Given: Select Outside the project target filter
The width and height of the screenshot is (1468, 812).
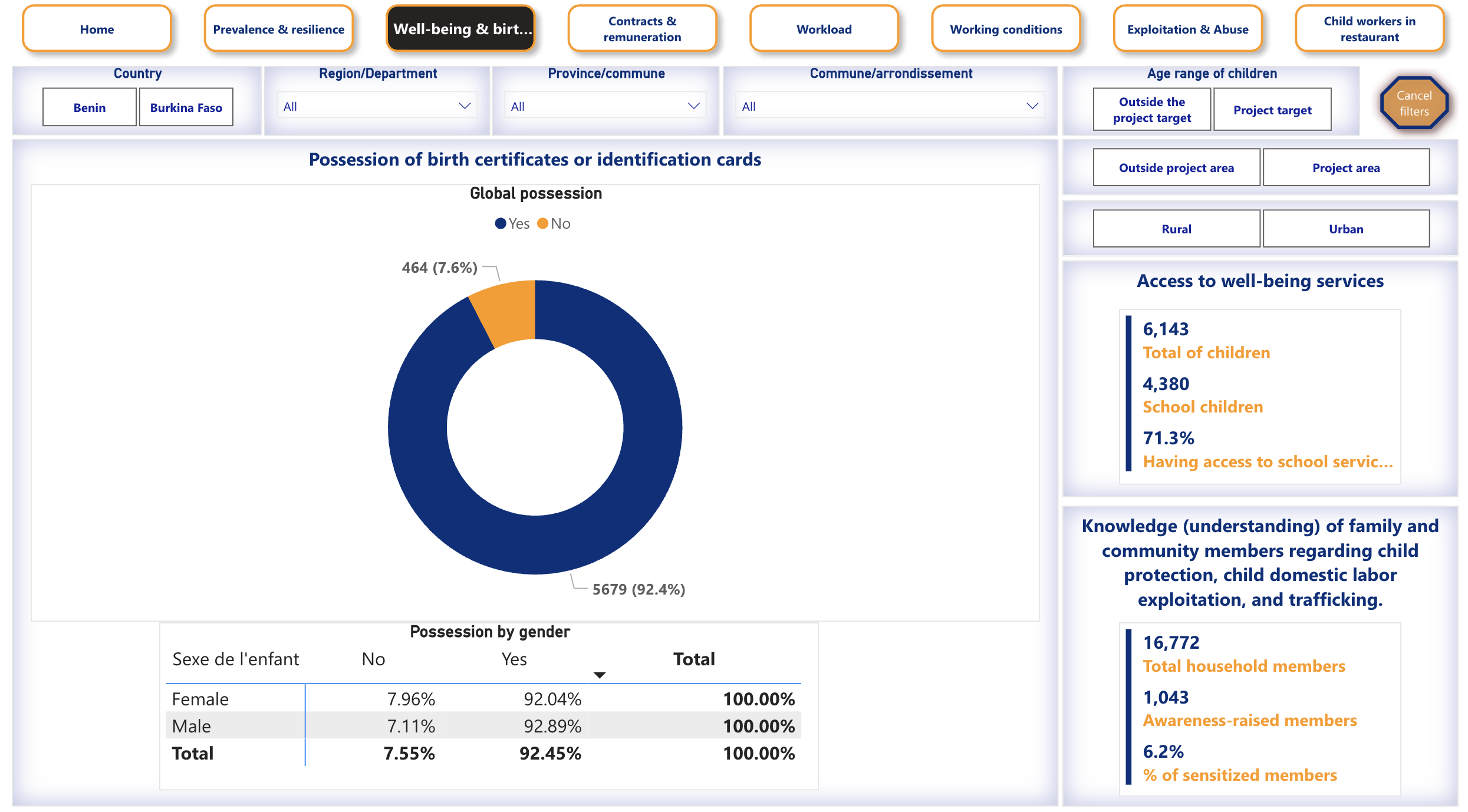Looking at the screenshot, I should click(1151, 110).
